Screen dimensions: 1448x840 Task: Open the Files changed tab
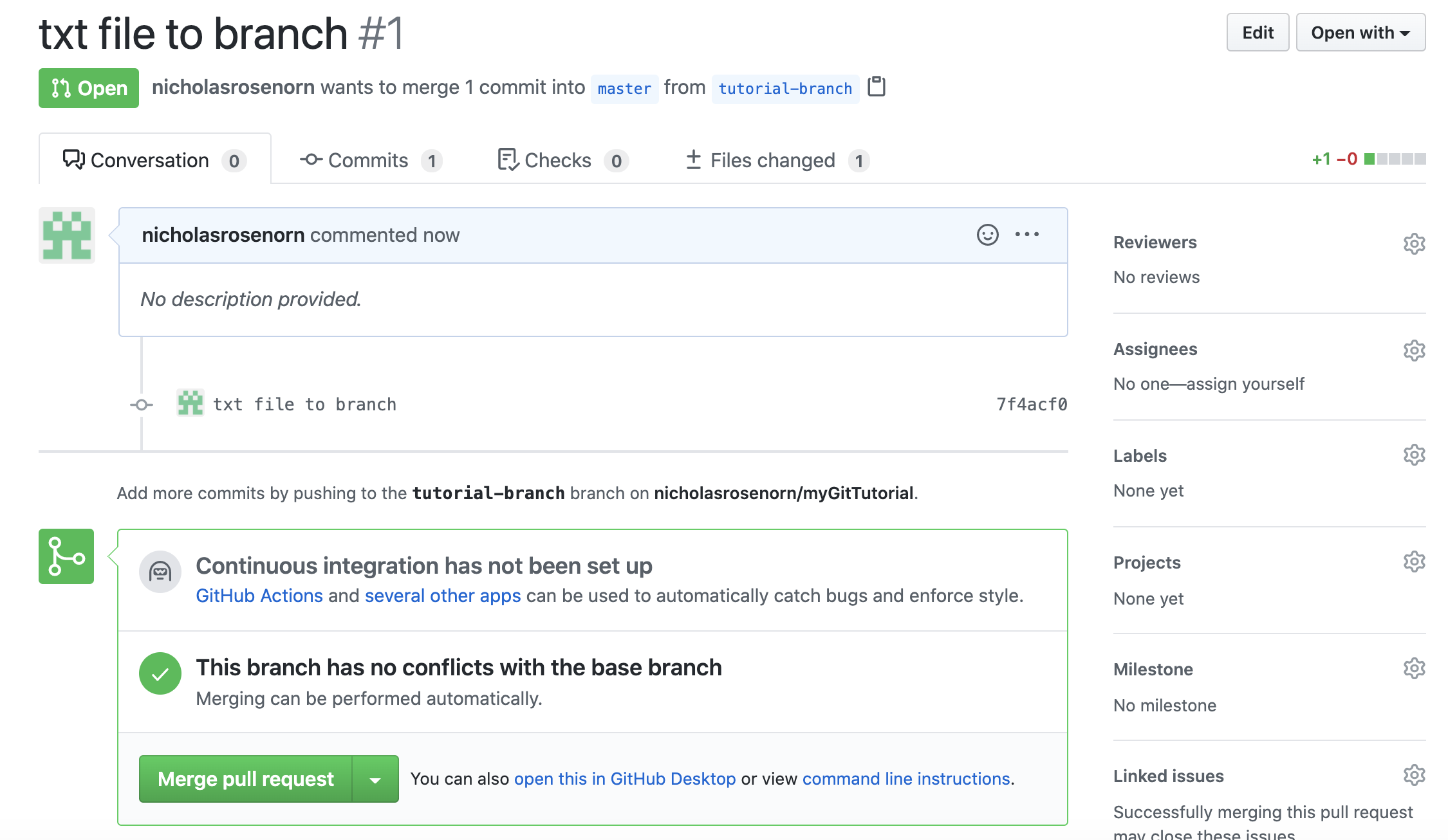point(777,160)
